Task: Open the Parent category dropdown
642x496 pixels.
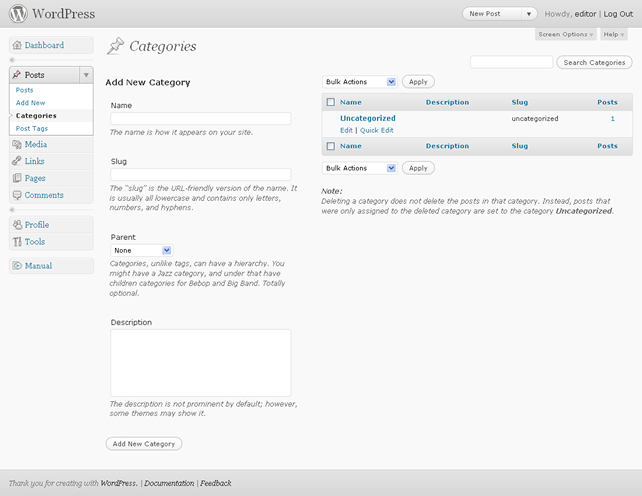Action: point(142,250)
